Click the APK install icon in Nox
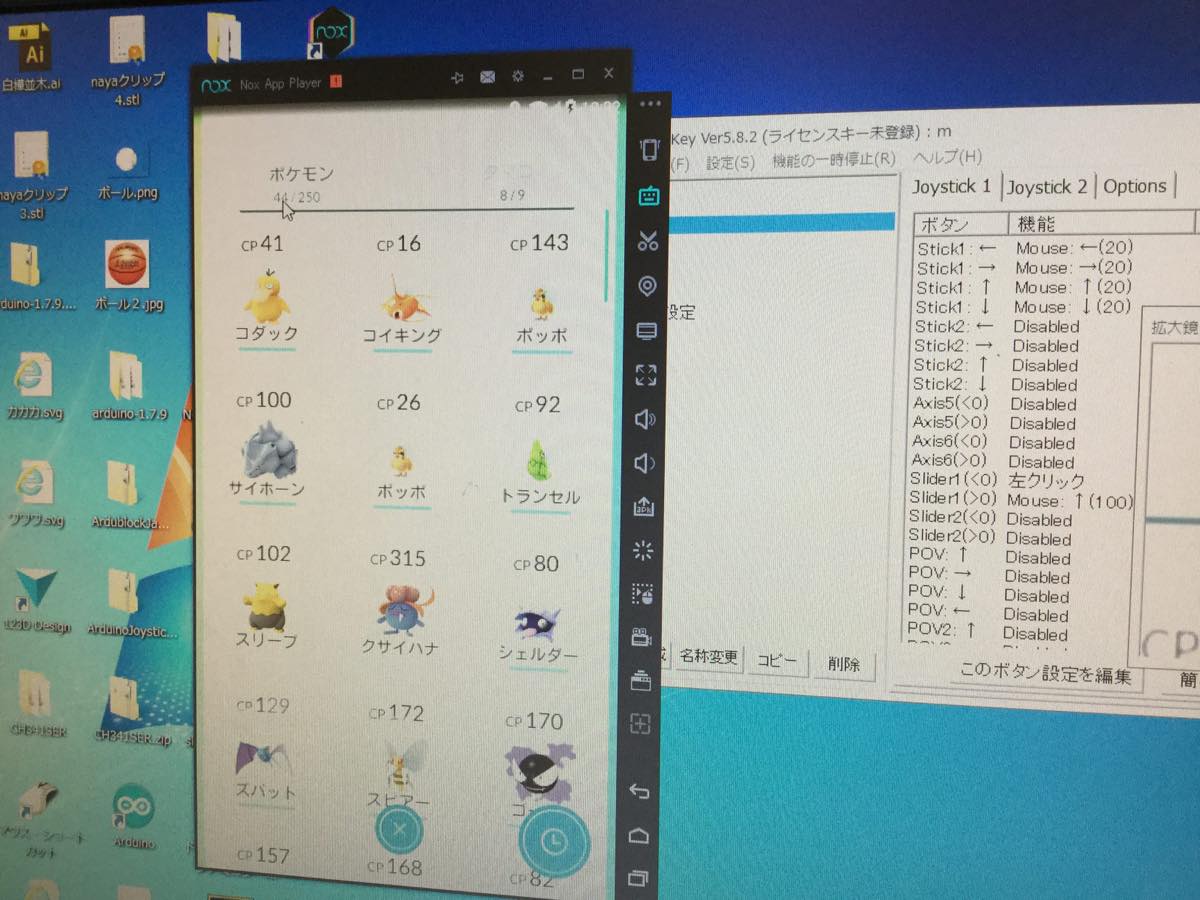1200x900 pixels. point(645,507)
